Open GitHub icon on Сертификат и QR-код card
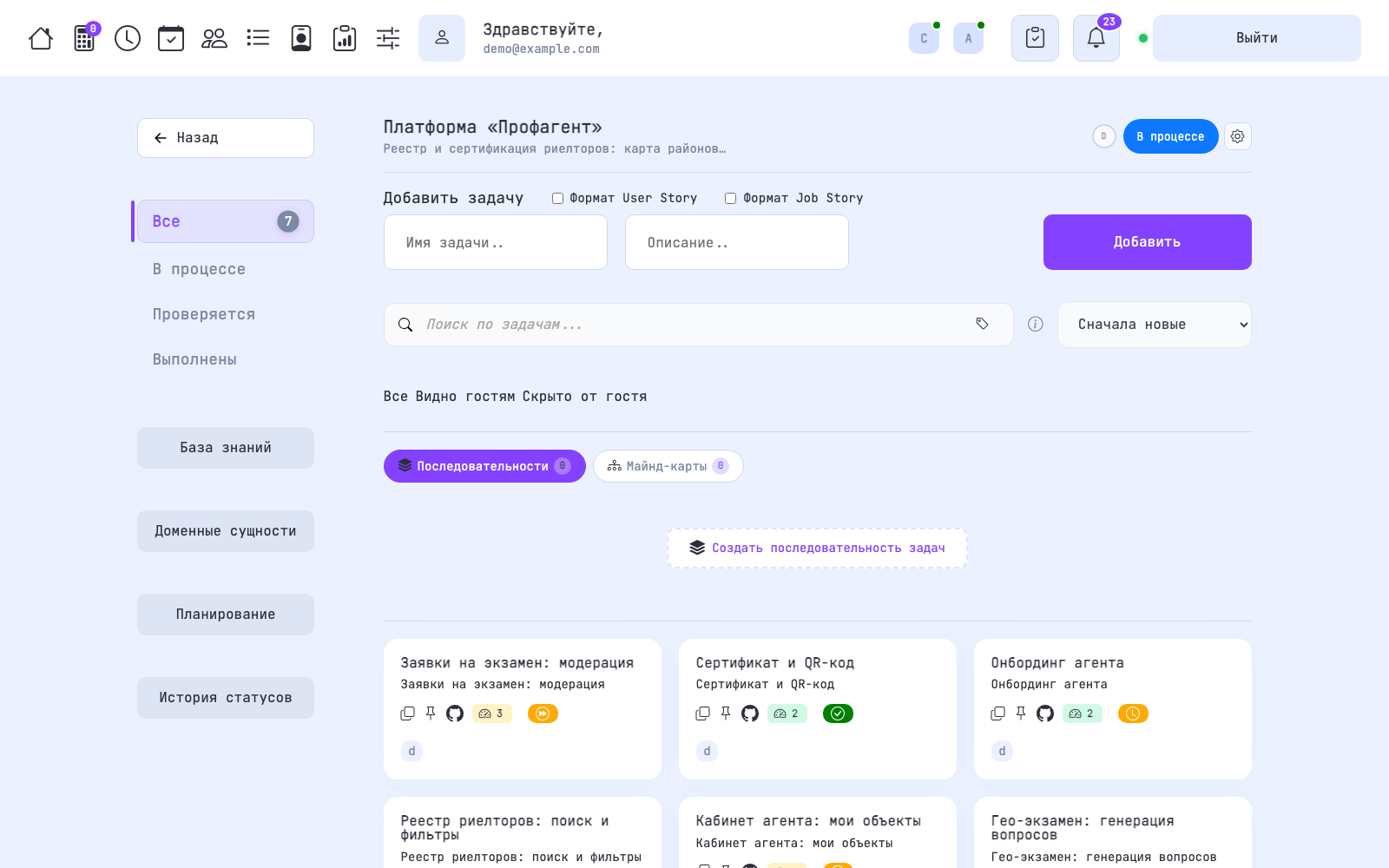This screenshot has height=868, width=1389. (750, 713)
